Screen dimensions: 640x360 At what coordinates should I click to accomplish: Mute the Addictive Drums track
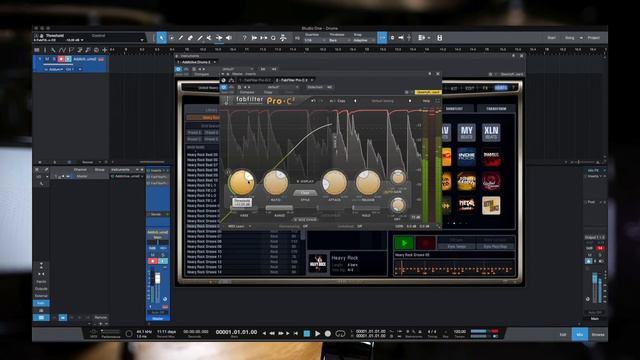point(47,59)
